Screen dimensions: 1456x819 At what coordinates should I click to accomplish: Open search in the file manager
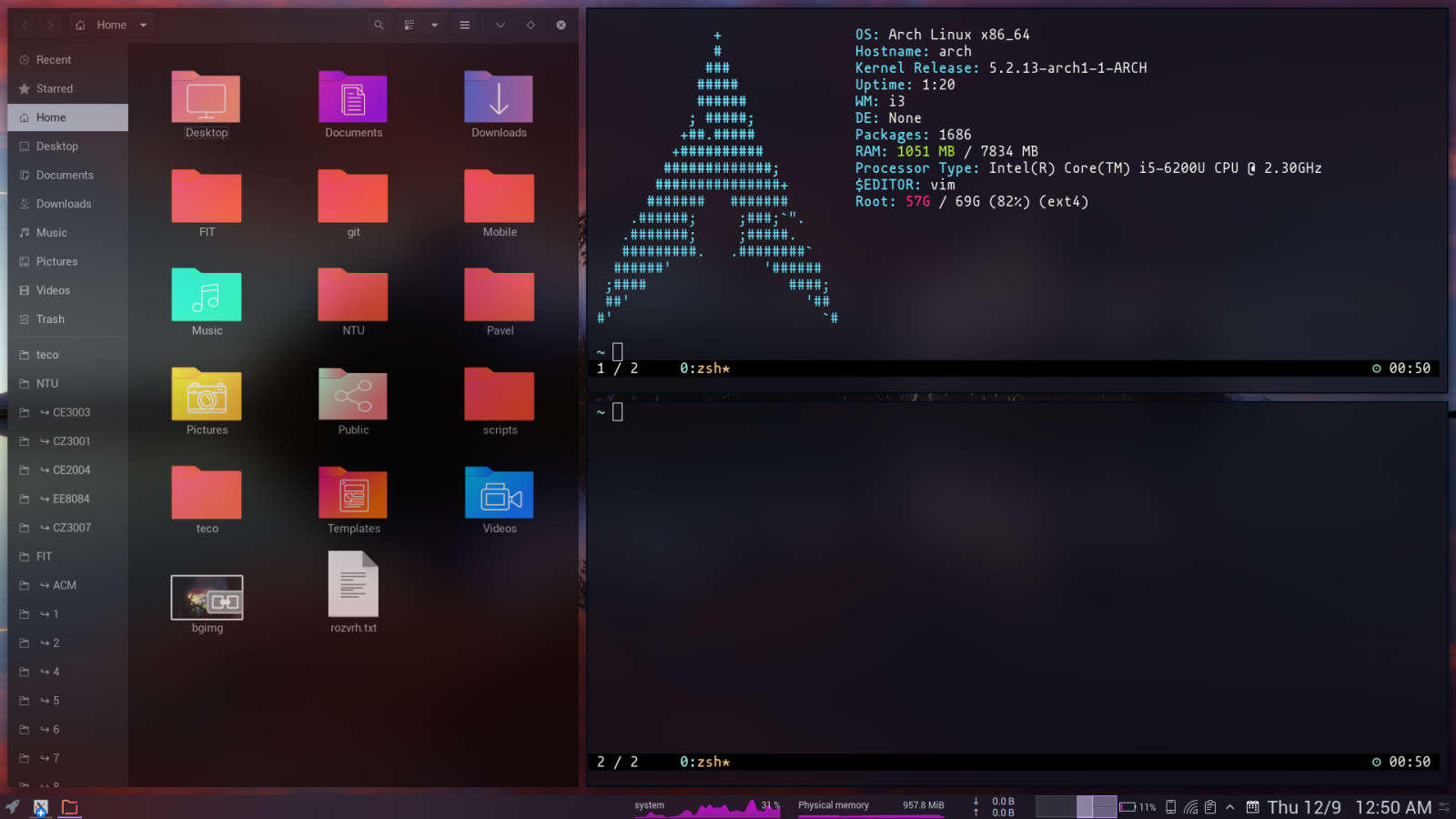[379, 25]
